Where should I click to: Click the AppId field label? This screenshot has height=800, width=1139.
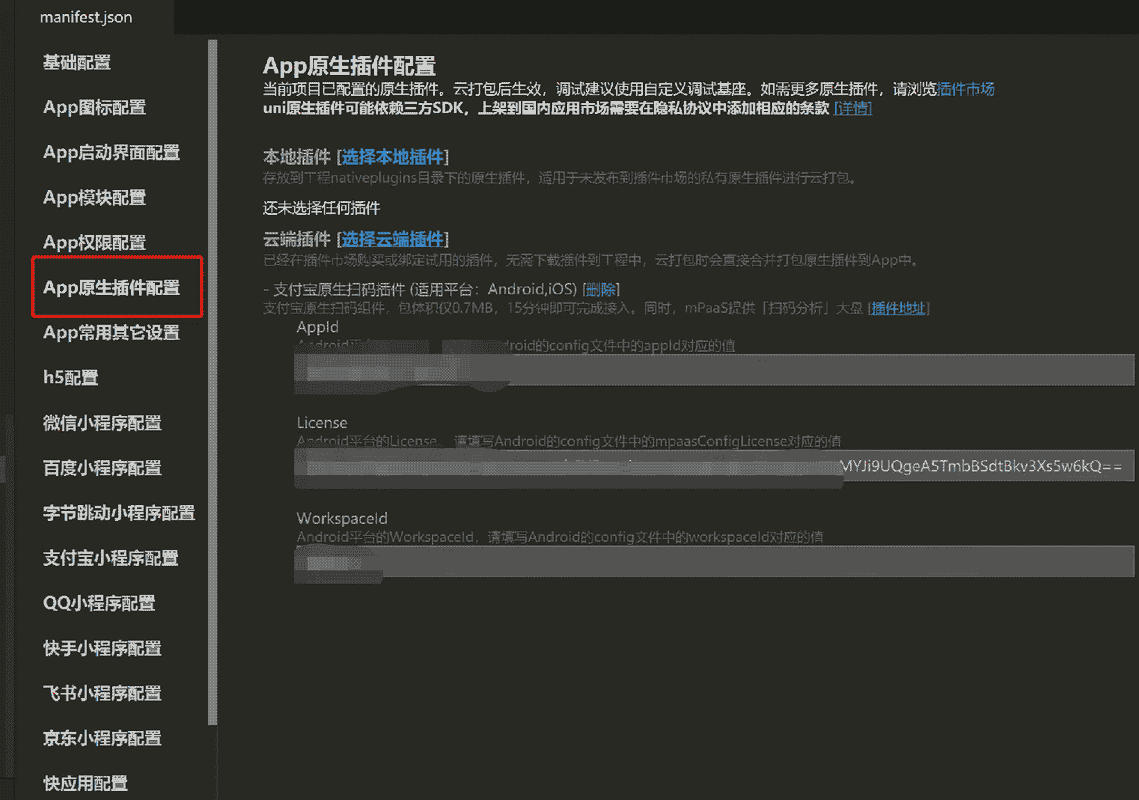click(x=317, y=327)
